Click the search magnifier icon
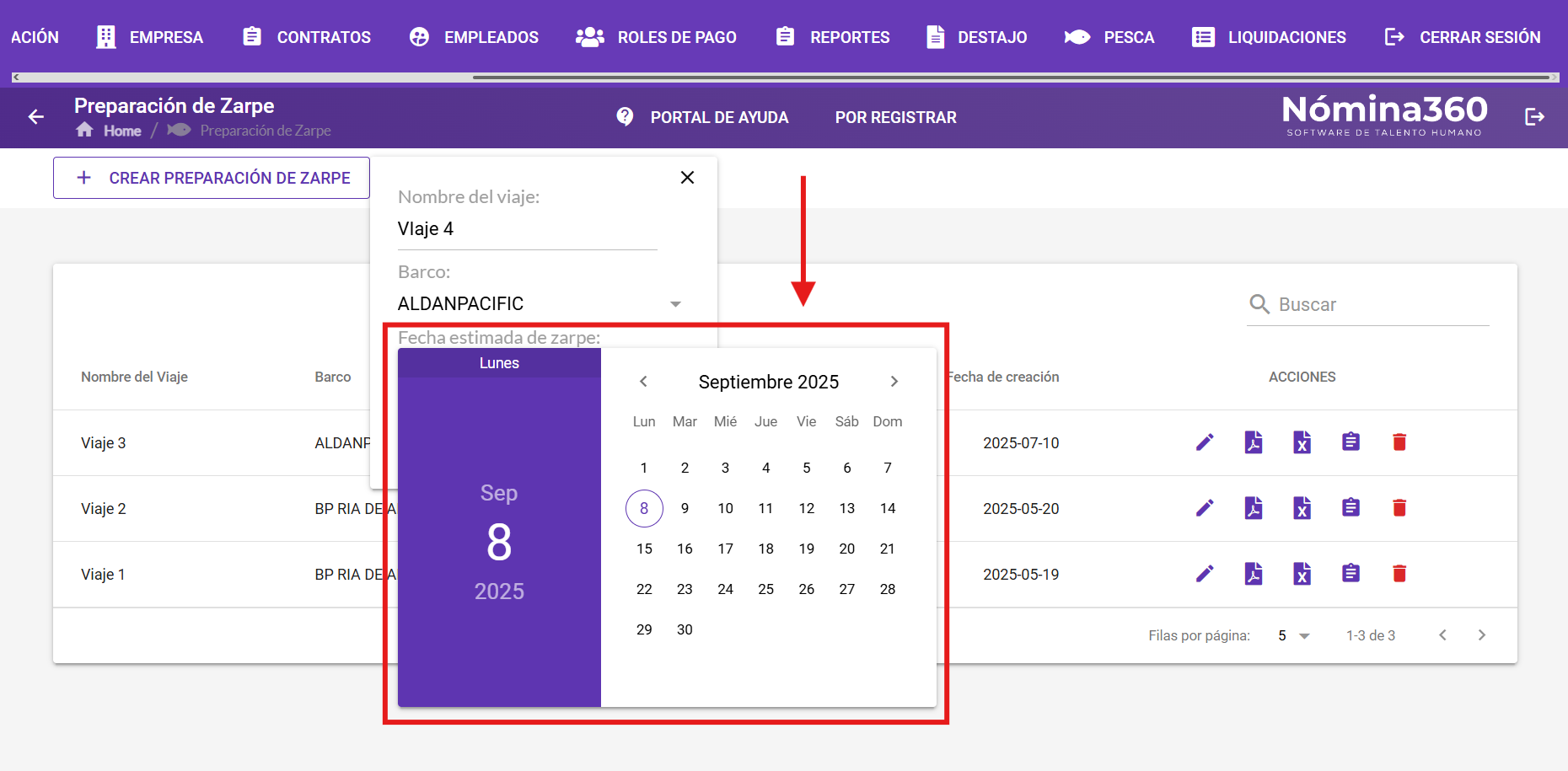 1259,304
